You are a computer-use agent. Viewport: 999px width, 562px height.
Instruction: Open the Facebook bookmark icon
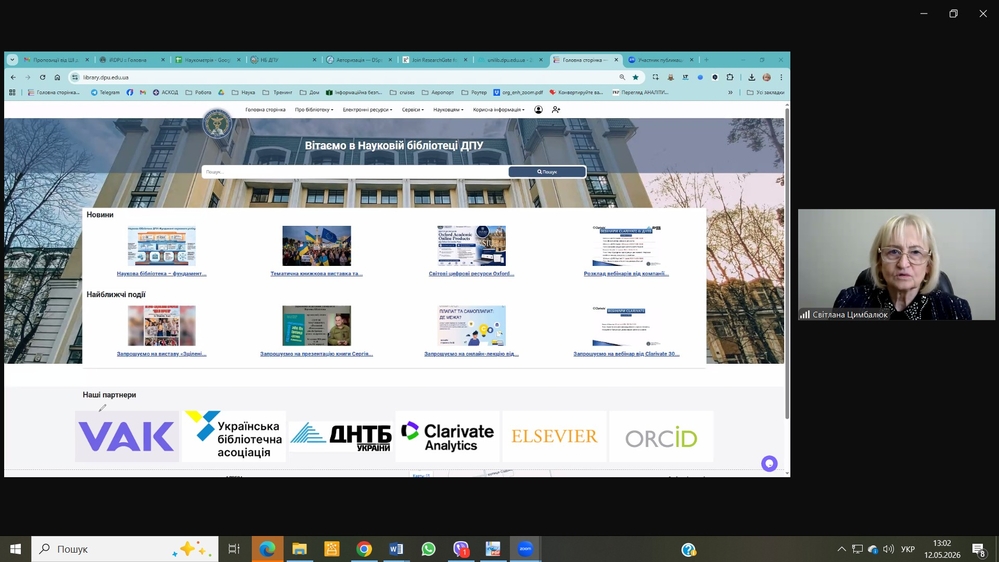[130, 92]
